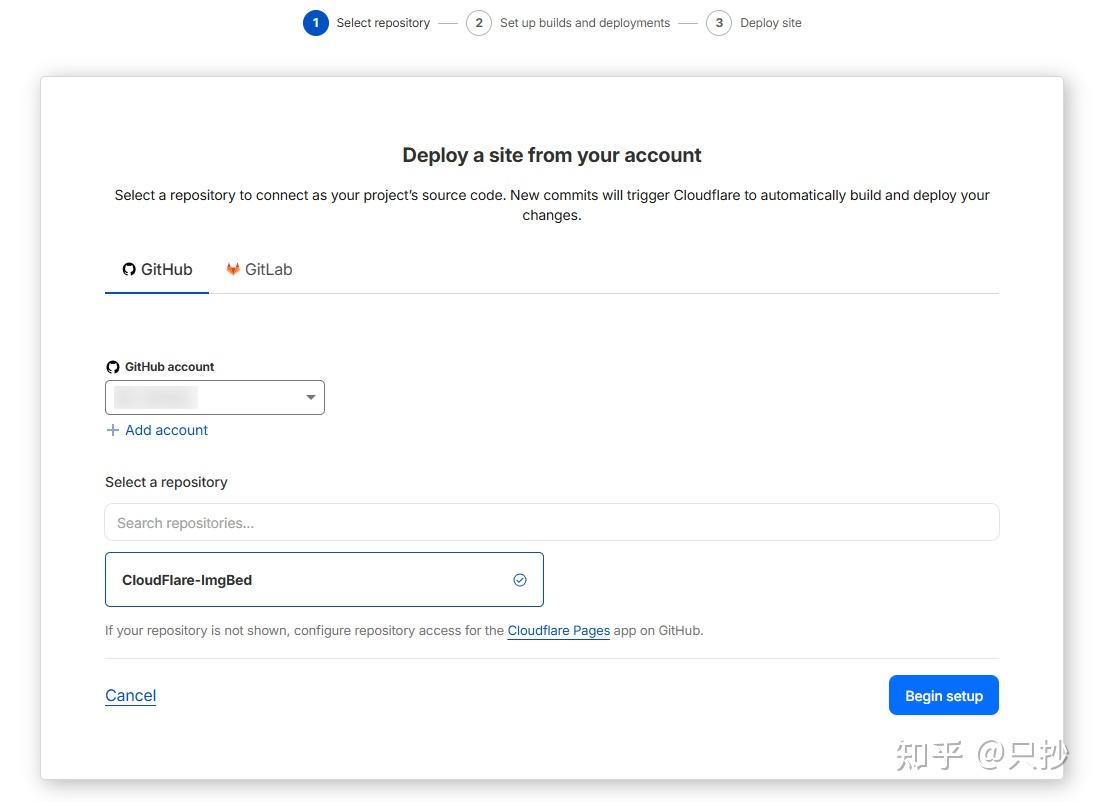This screenshot has width=1098, height=802.
Task: Cancel the repository selection
Action: pyautogui.click(x=130, y=696)
